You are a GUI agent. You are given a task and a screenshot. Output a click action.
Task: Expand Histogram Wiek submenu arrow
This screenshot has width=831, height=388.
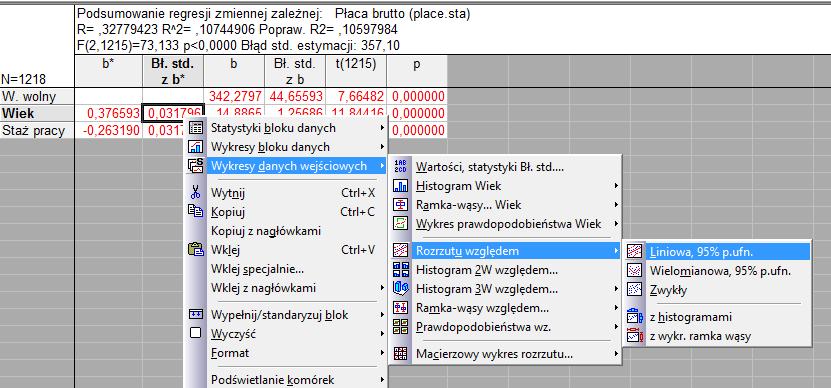click(616, 186)
